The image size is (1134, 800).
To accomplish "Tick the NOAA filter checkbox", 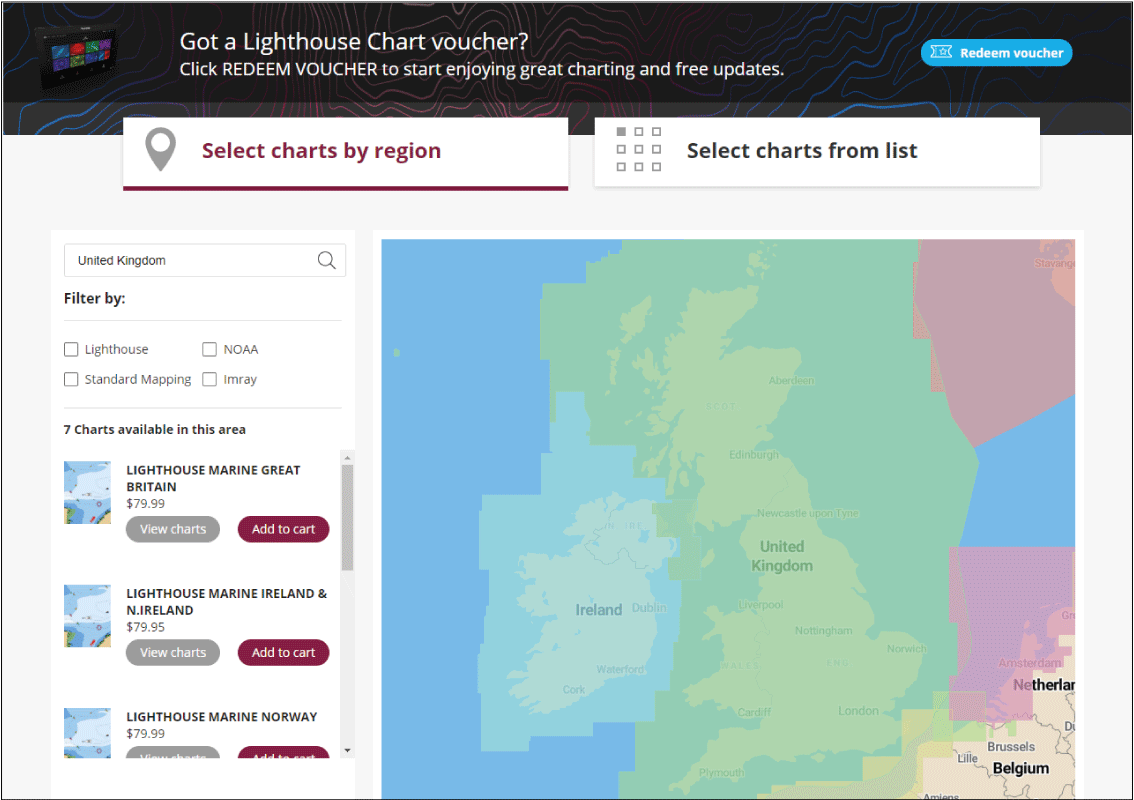I will (209, 349).
